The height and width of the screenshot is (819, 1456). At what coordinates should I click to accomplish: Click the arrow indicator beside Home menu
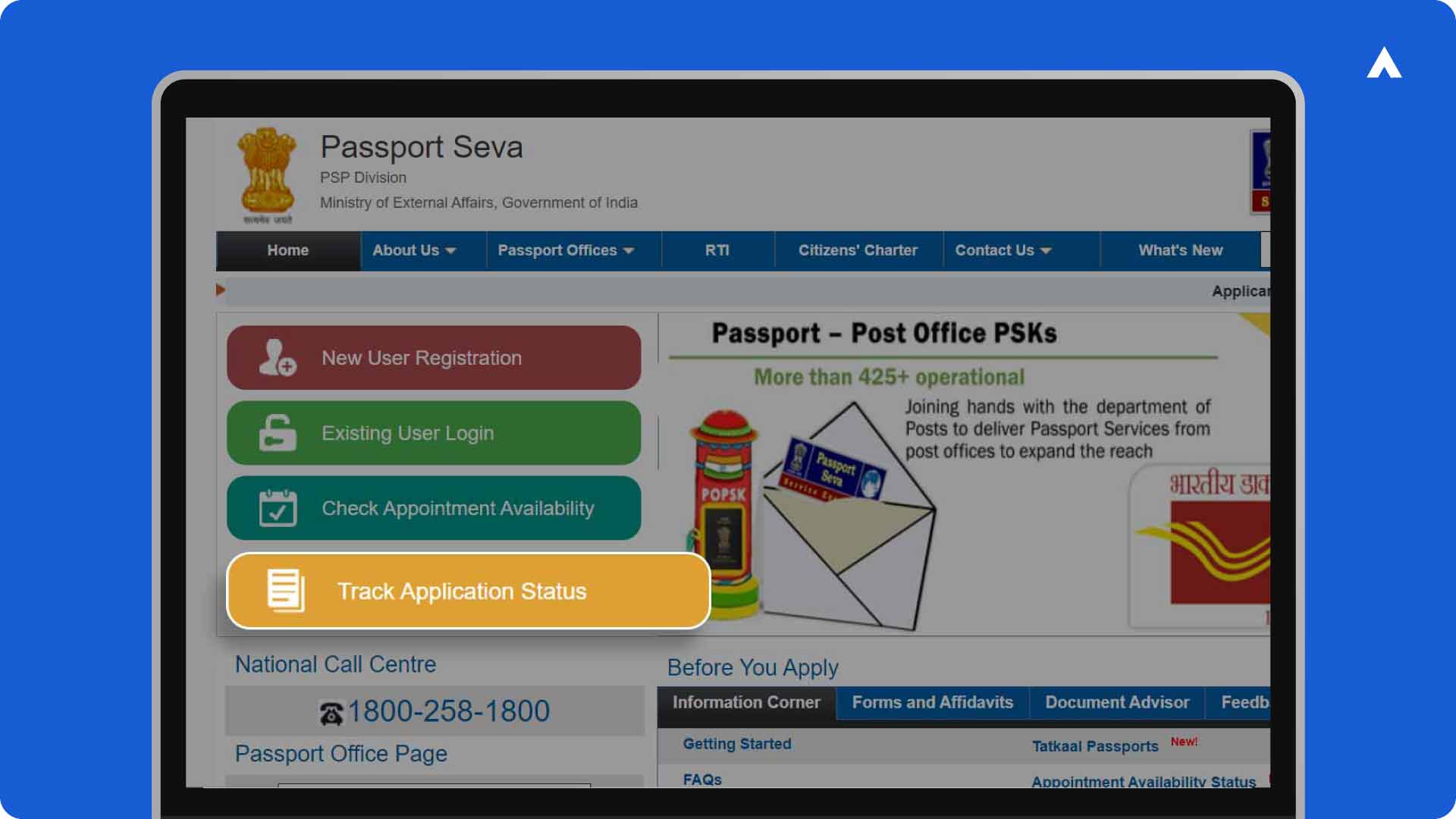pyautogui.click(x=220, y=290)
